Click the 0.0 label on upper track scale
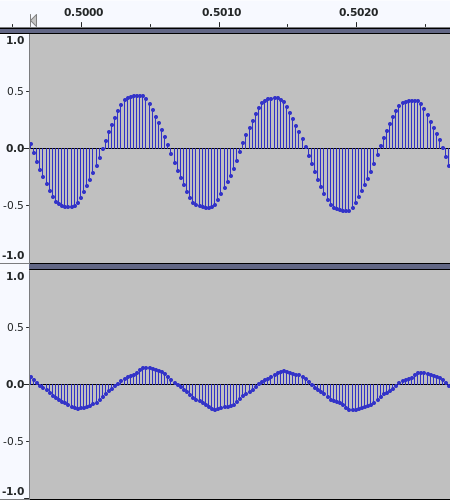The image size is (450, 500). pos(15,148)
